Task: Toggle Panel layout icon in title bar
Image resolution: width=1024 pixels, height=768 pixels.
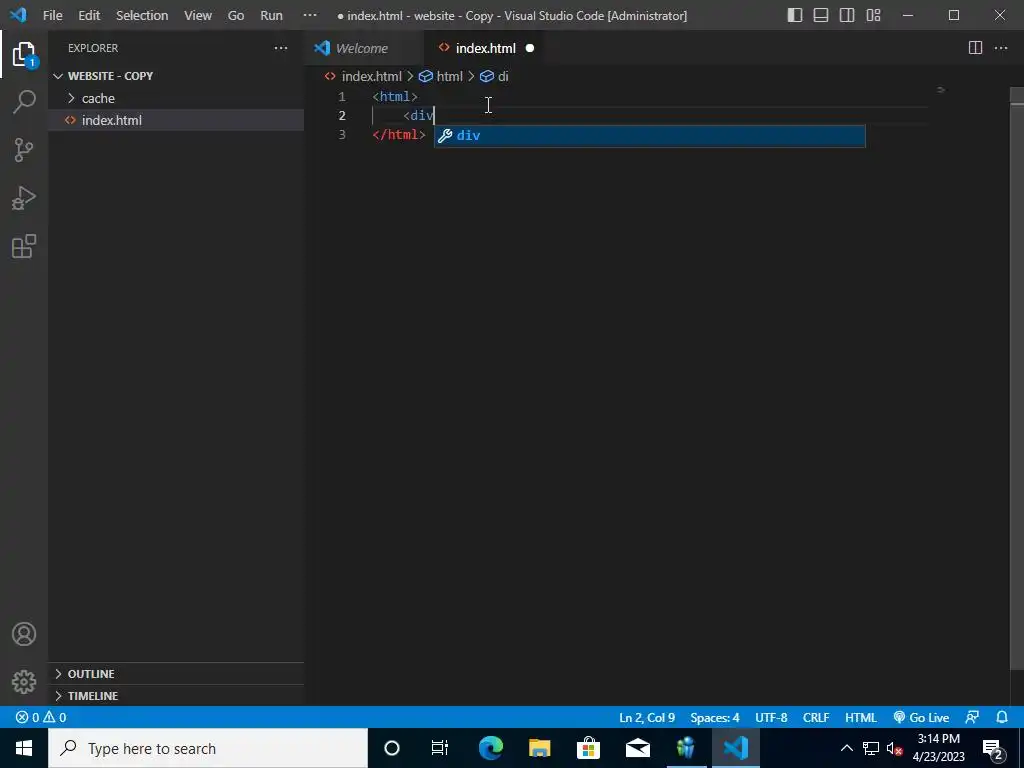Action: (x=821, y=15)
